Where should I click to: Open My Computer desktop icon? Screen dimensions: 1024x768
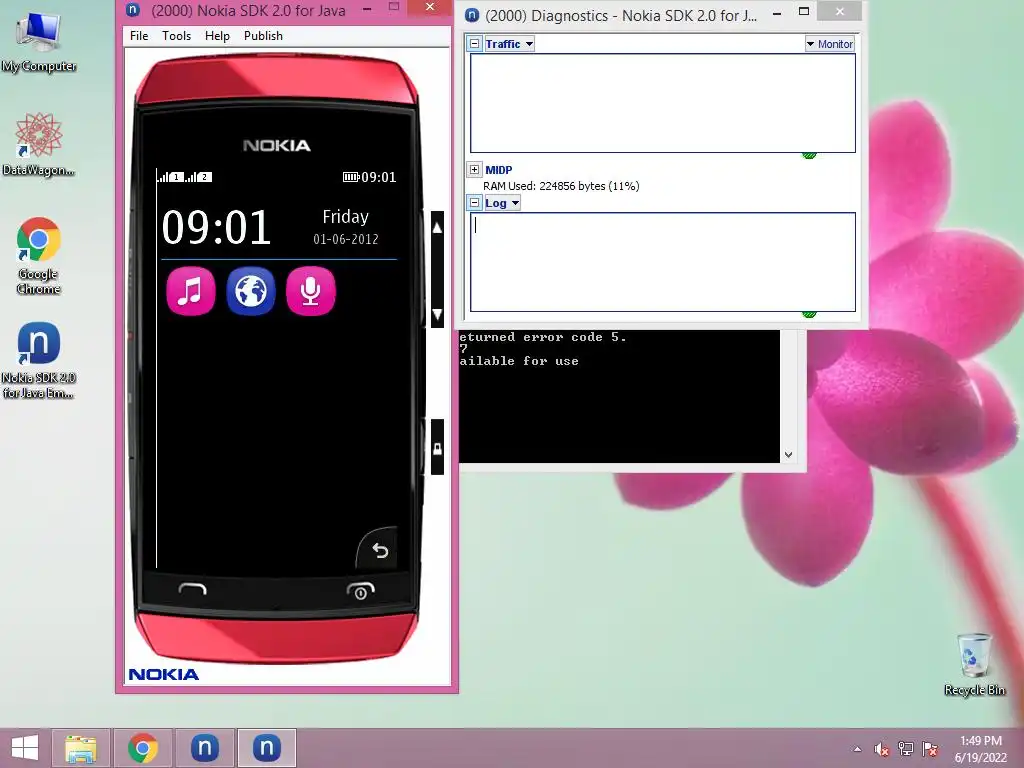39,42
